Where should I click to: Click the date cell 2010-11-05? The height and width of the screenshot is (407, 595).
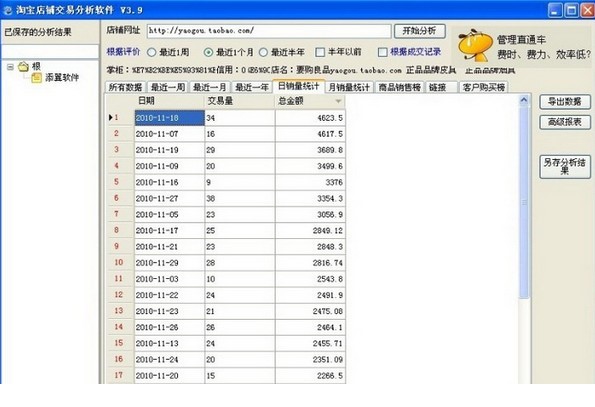[x=170, y=214]
